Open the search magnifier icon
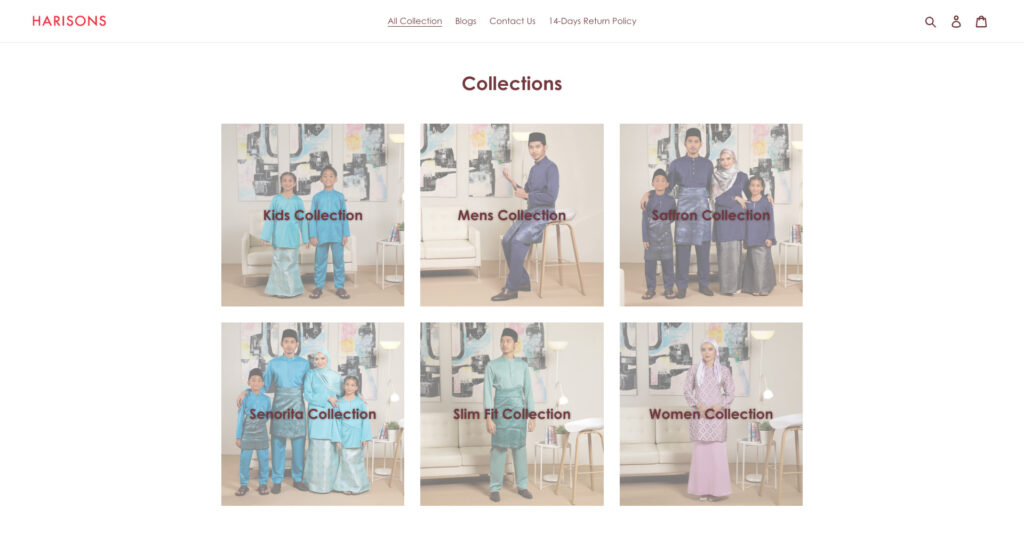The height and width of the screenshot is (533, 1024). 930,22
